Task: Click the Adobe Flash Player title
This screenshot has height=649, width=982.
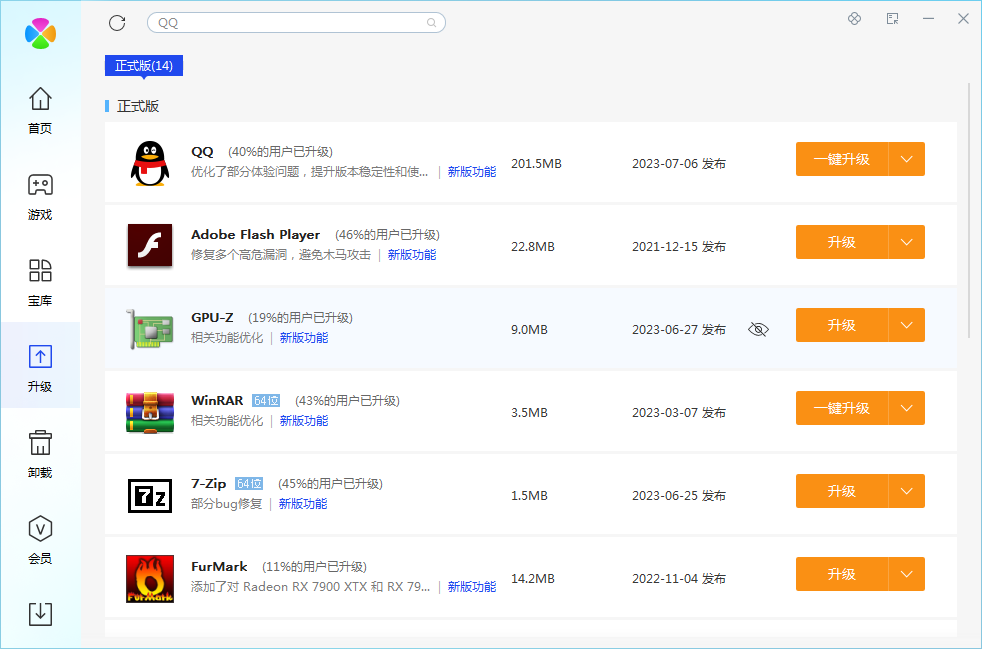Action: click(x=256, y=234)
